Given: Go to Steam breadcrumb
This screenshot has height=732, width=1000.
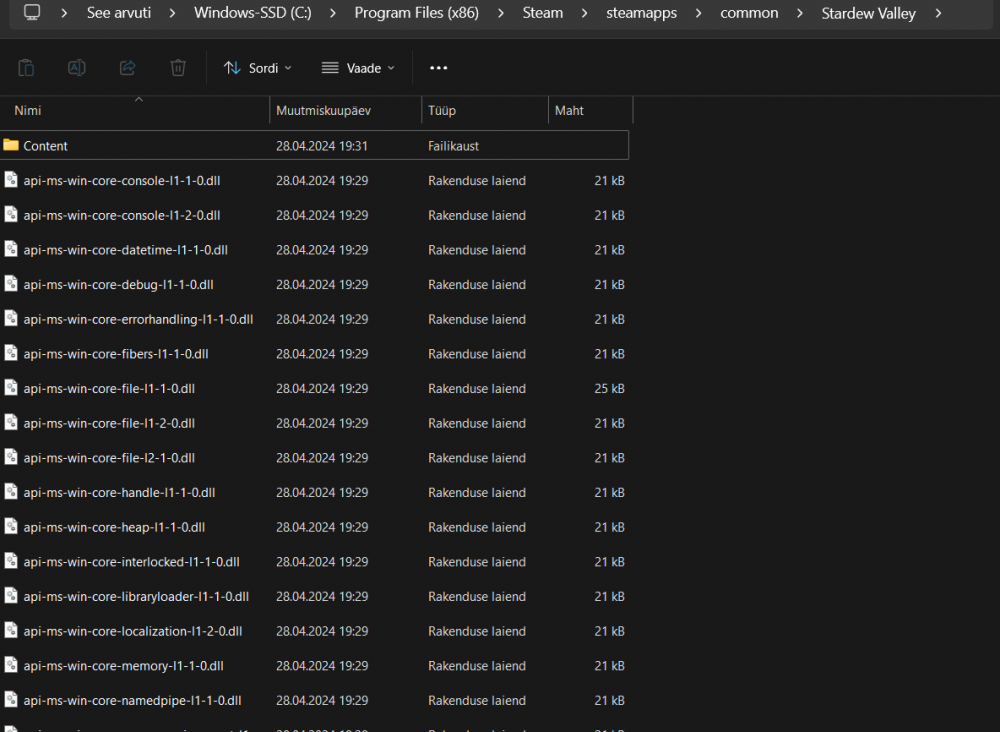Looking at the screenshot, I should pos(543,13).
